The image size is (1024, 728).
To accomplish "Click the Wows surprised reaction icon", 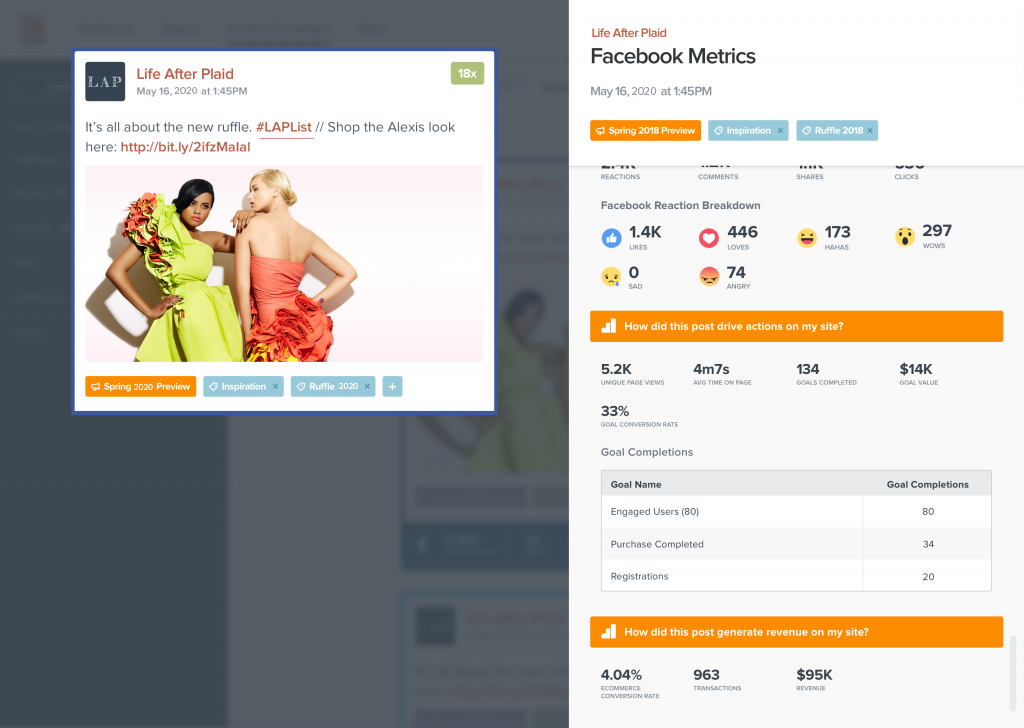I will click(x=905, y=237).
